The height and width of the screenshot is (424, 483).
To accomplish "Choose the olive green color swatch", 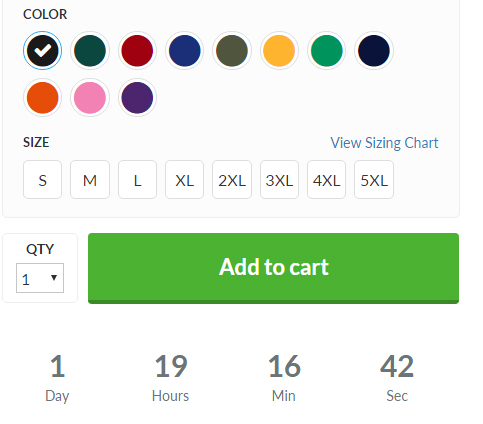I will pos(232,50).
